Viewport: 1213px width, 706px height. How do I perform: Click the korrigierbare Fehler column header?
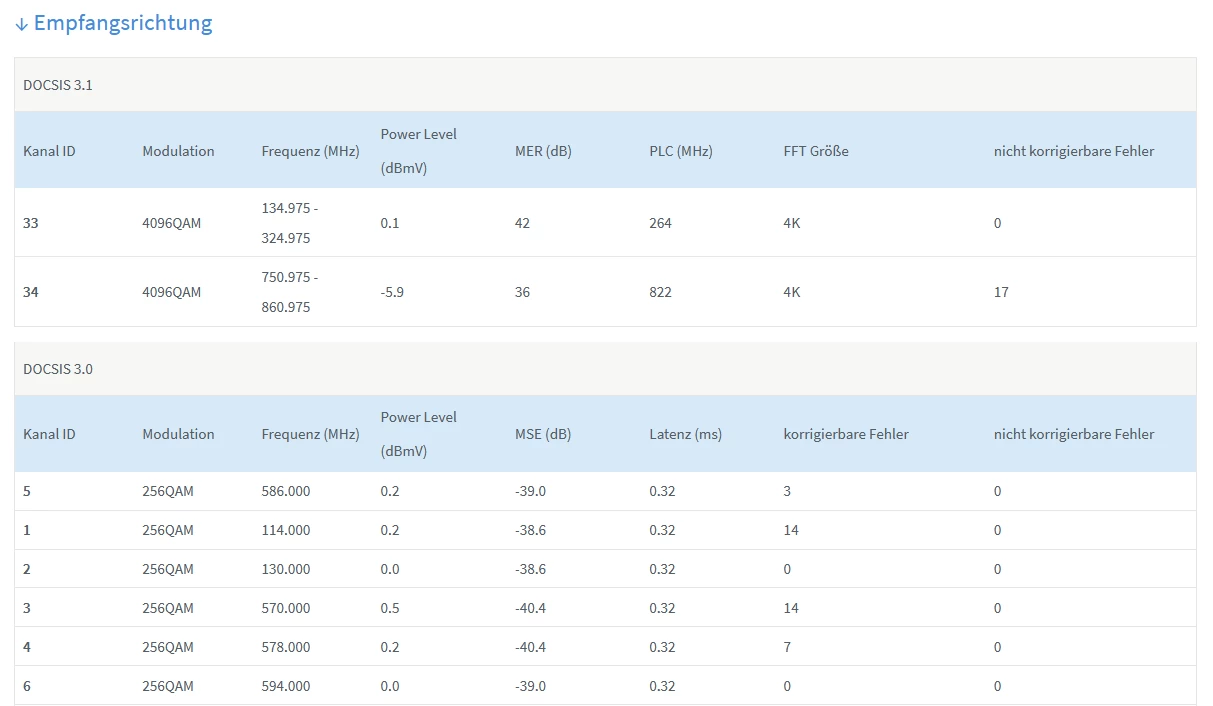(x=846, y=434)
